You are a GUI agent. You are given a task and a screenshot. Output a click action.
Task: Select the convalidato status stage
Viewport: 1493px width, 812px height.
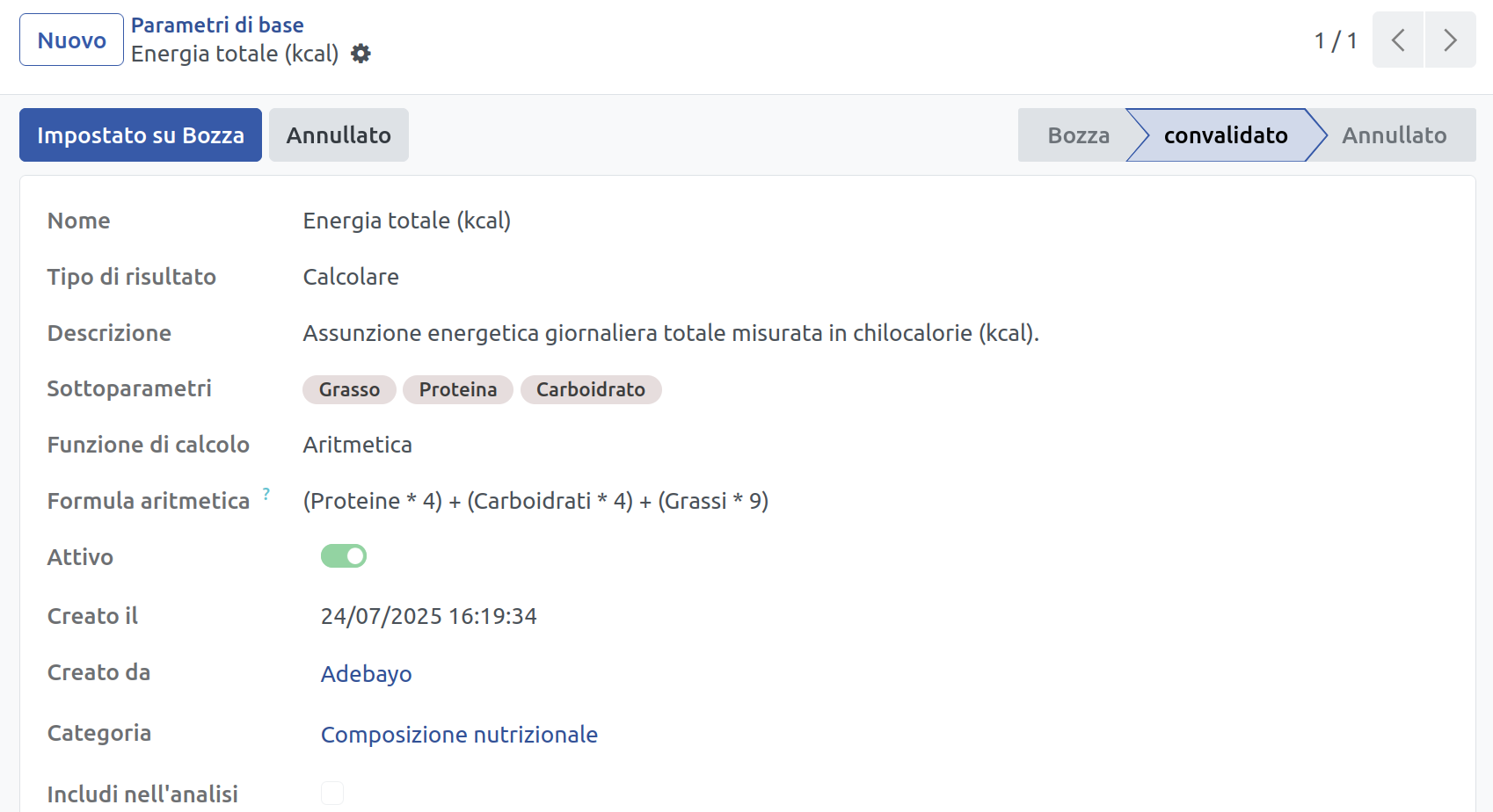click(1225, 135)
